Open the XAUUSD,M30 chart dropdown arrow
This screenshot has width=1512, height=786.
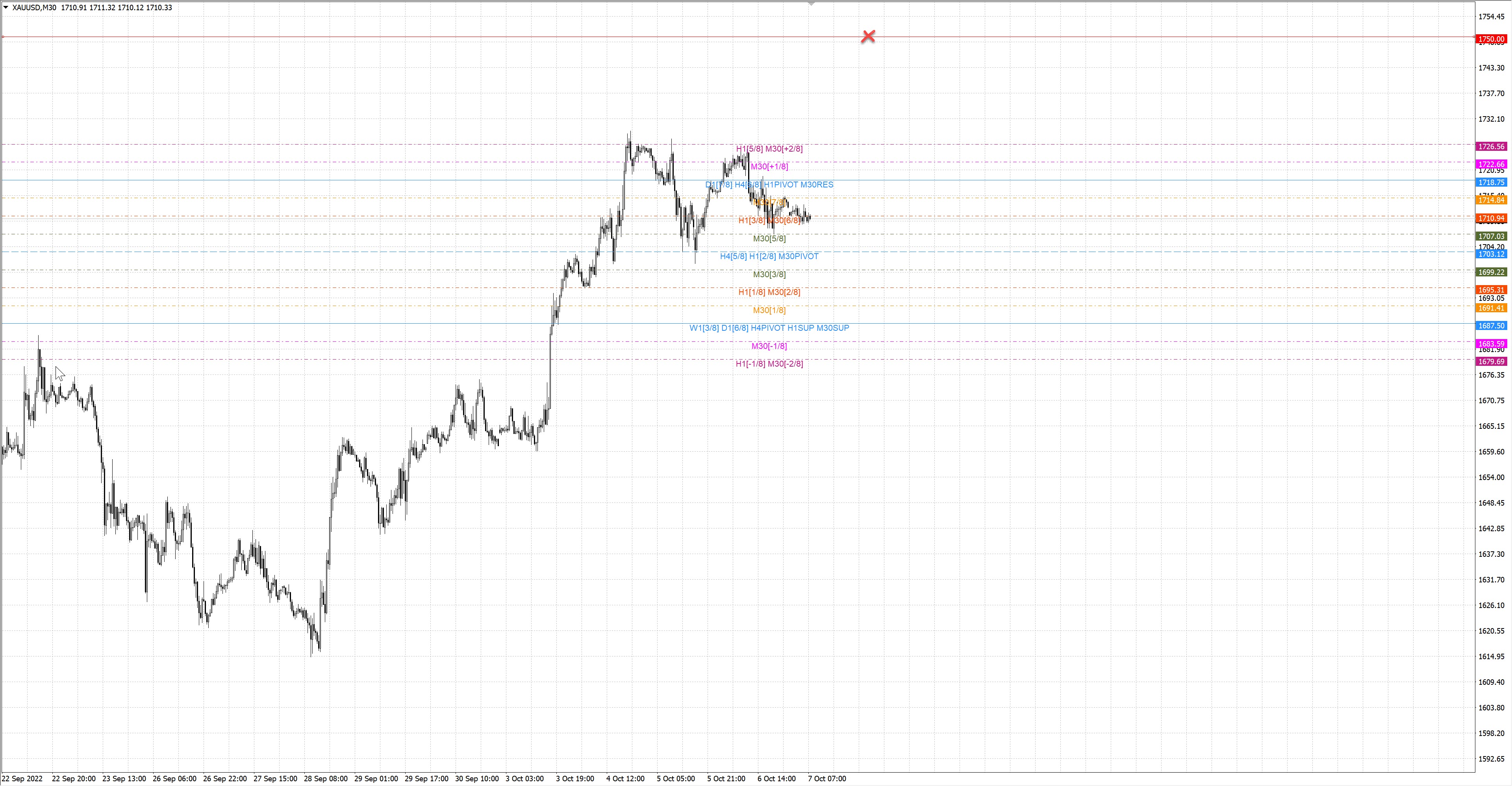6,7
